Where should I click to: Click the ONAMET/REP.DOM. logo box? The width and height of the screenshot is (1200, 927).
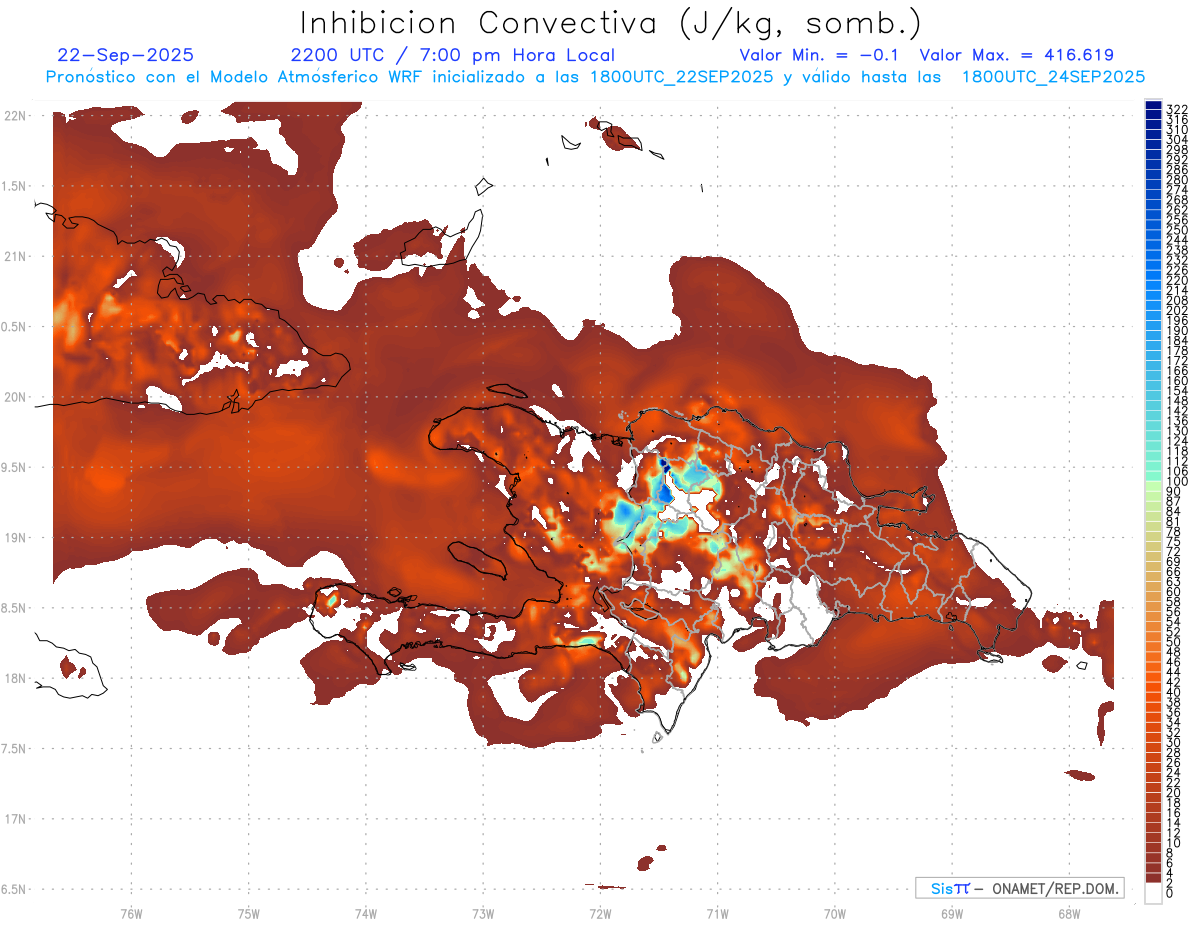[1018, 888]
